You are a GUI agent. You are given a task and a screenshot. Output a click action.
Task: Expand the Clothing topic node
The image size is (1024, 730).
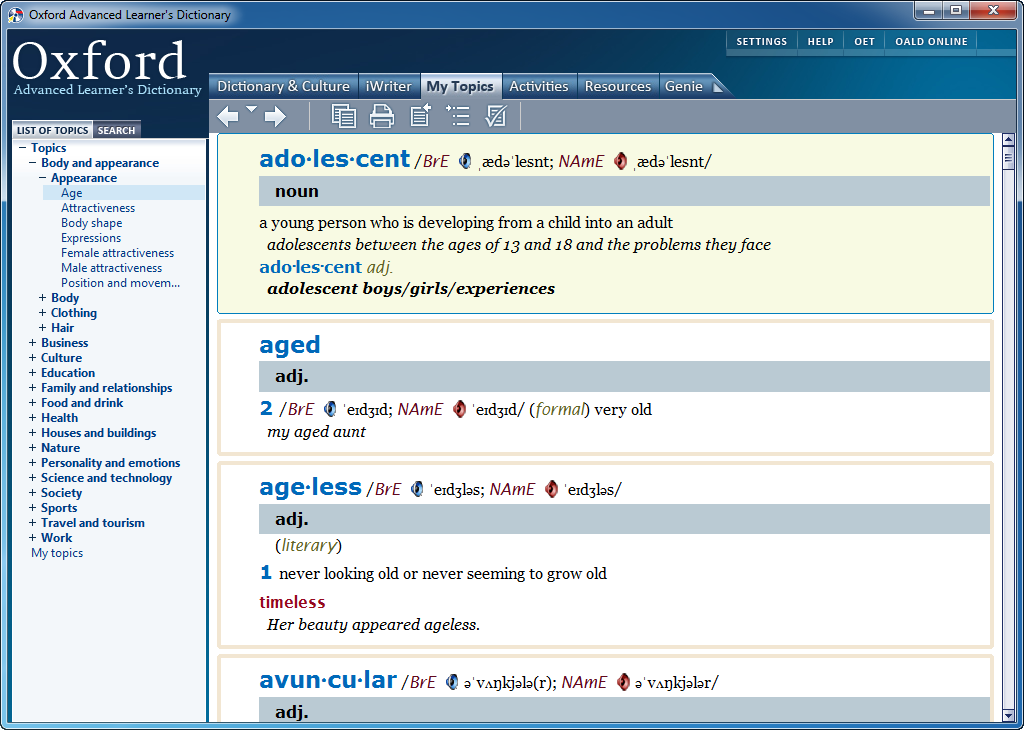click(x=43, y=313)
